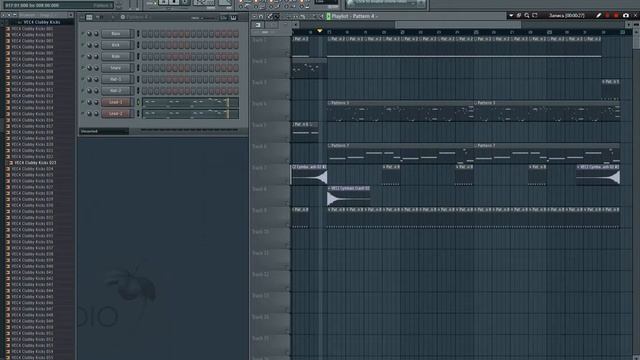Mute the Lead-2 channel LED
The height and width of the screenshot is (360, 640).
82,113
